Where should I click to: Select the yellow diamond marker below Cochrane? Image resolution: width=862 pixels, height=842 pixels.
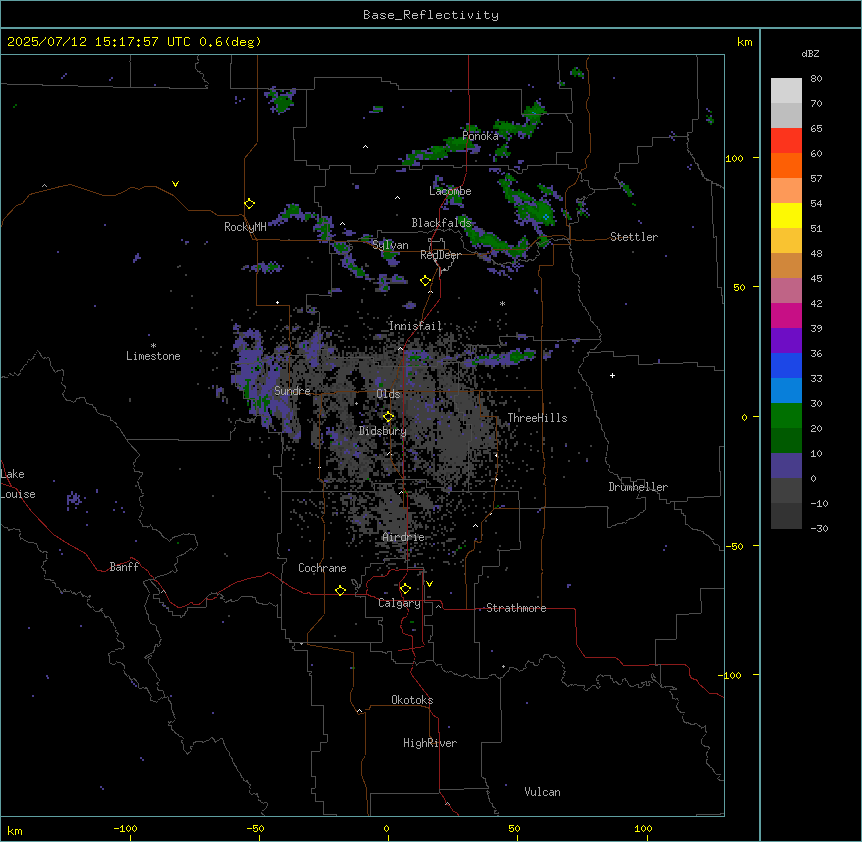tap(340, 590)
